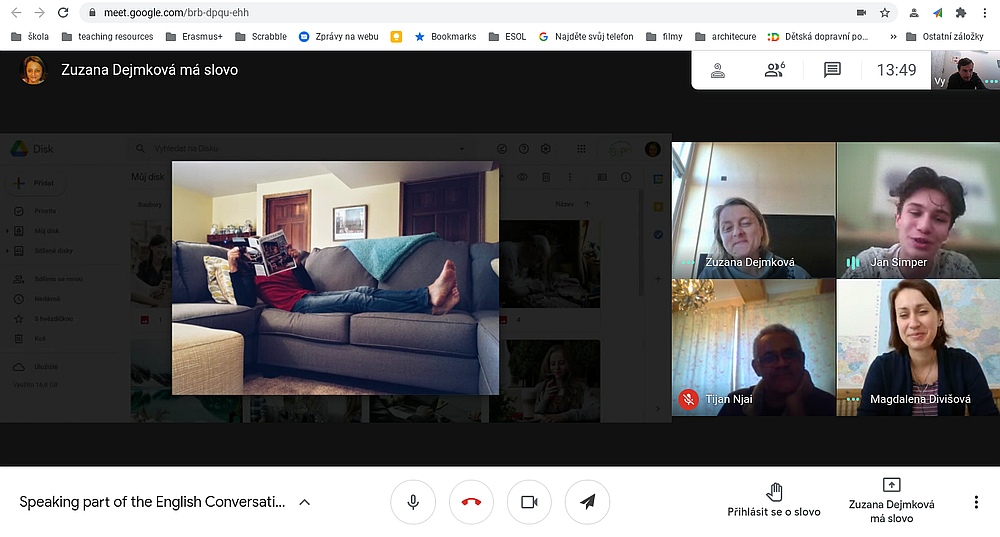The height and width of the screenshot is (537, 1000).
Task: Open the Chrome three-dot menu
Action: 985,12
